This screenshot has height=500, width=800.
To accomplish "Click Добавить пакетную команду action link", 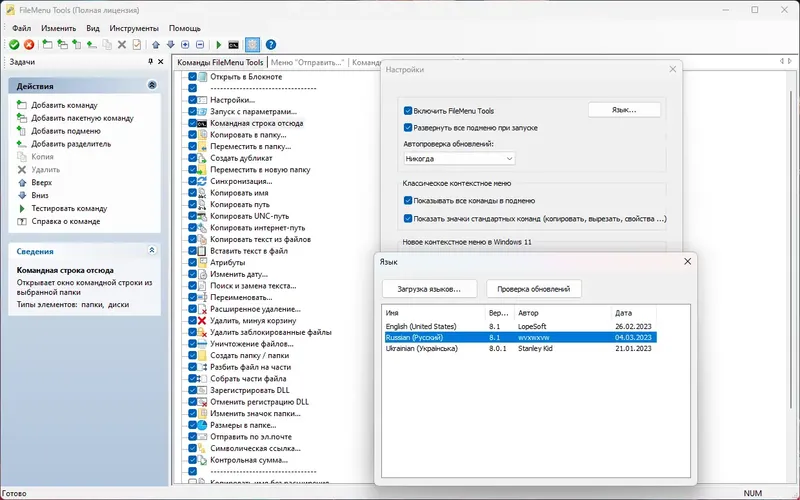I will click(x=83, y=118).
